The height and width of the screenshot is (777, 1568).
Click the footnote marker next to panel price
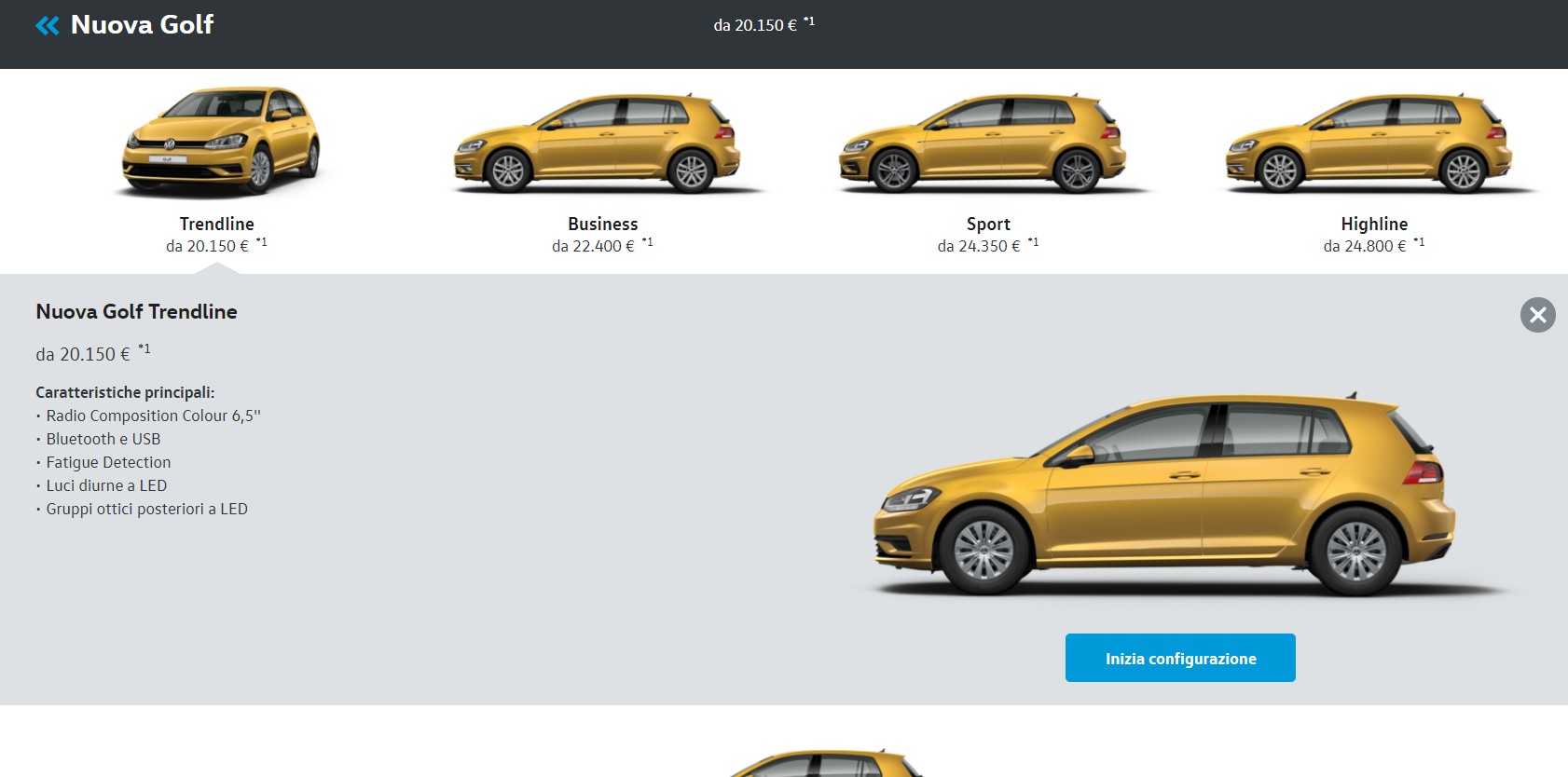coord(144,349)
